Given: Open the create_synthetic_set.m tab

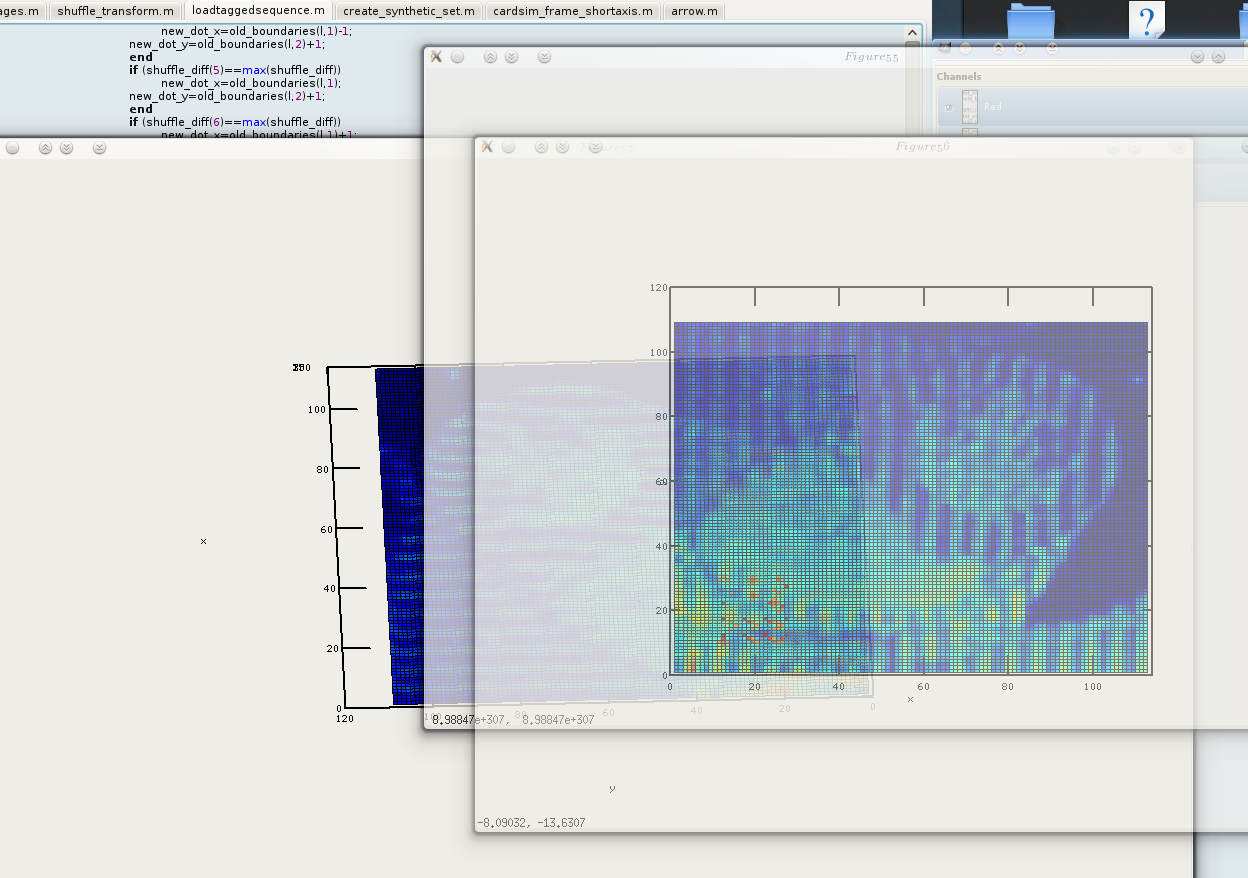Looking at the screenshot, I should 408,11.
